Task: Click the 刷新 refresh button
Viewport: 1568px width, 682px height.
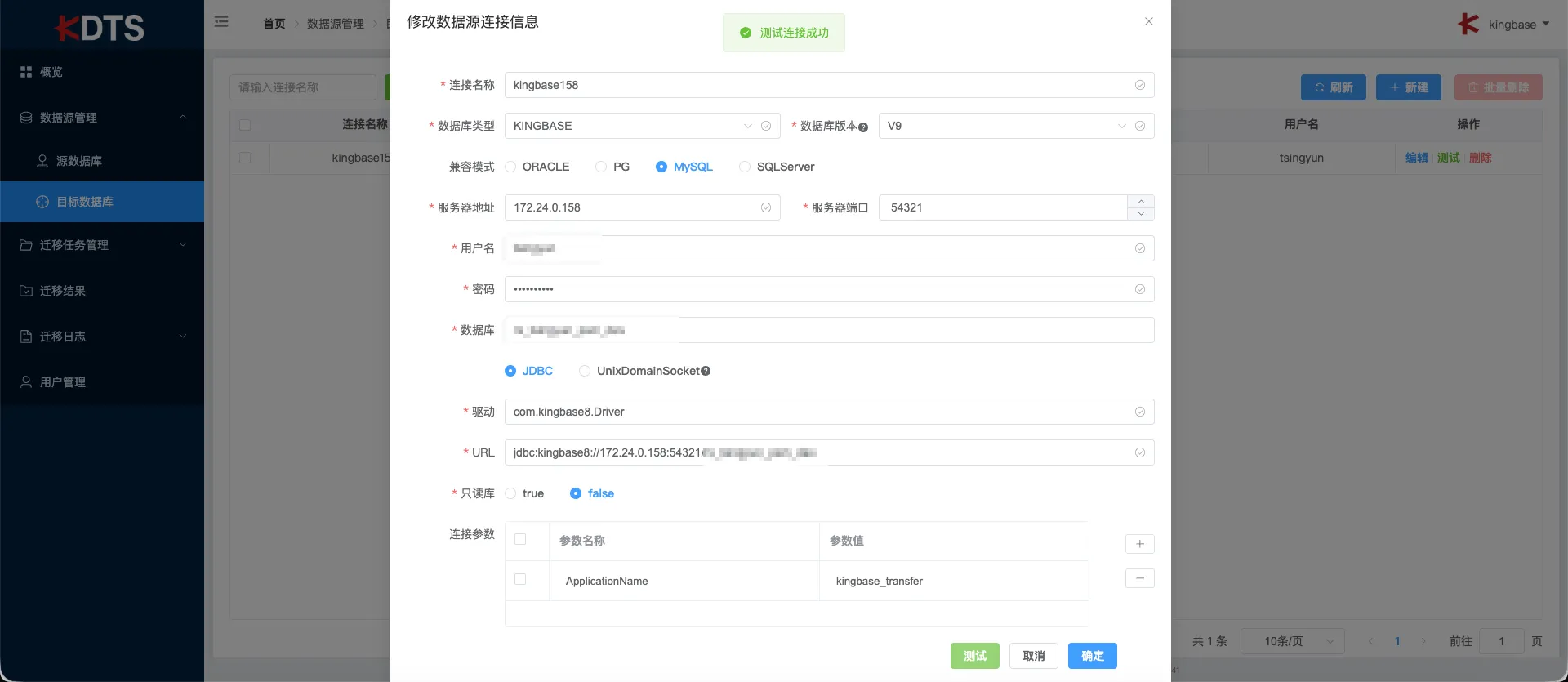Action: (x=1333, y=87)
